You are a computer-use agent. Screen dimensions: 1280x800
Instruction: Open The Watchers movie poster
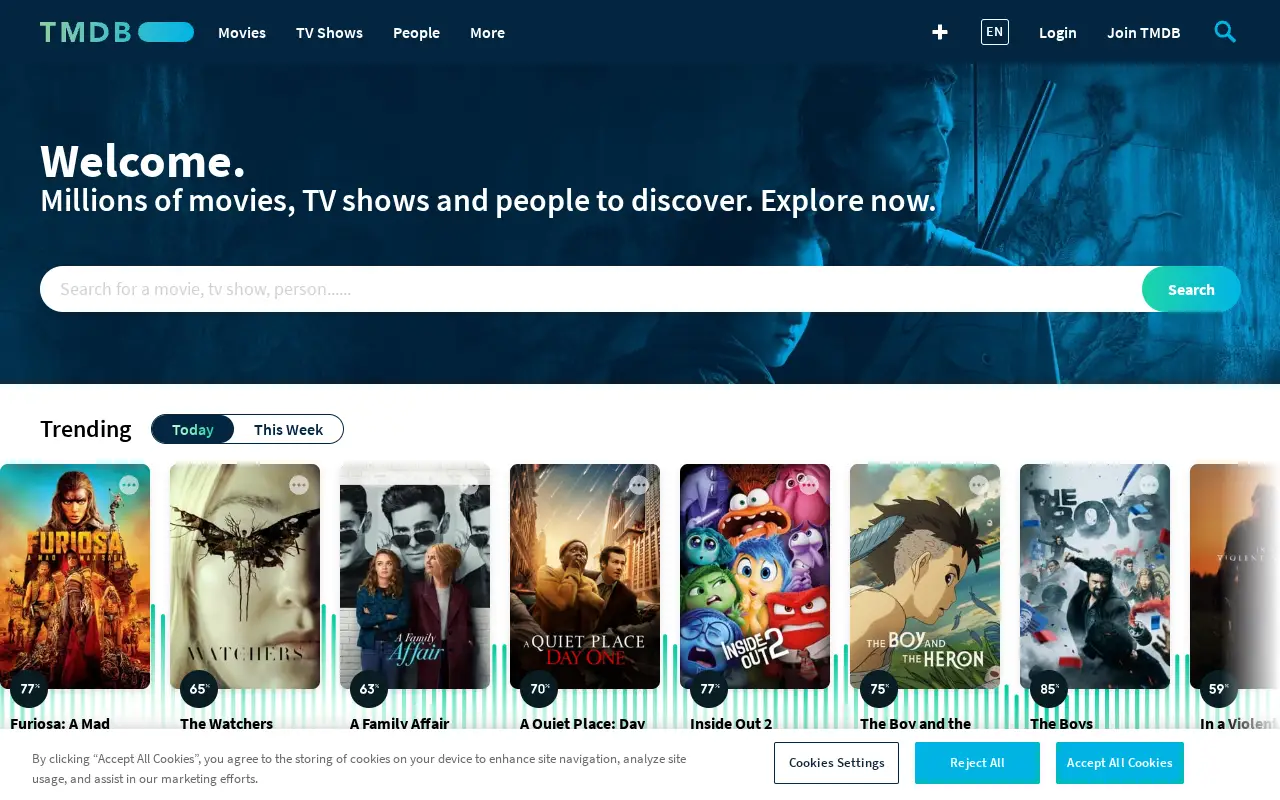(x=245, y=576)
